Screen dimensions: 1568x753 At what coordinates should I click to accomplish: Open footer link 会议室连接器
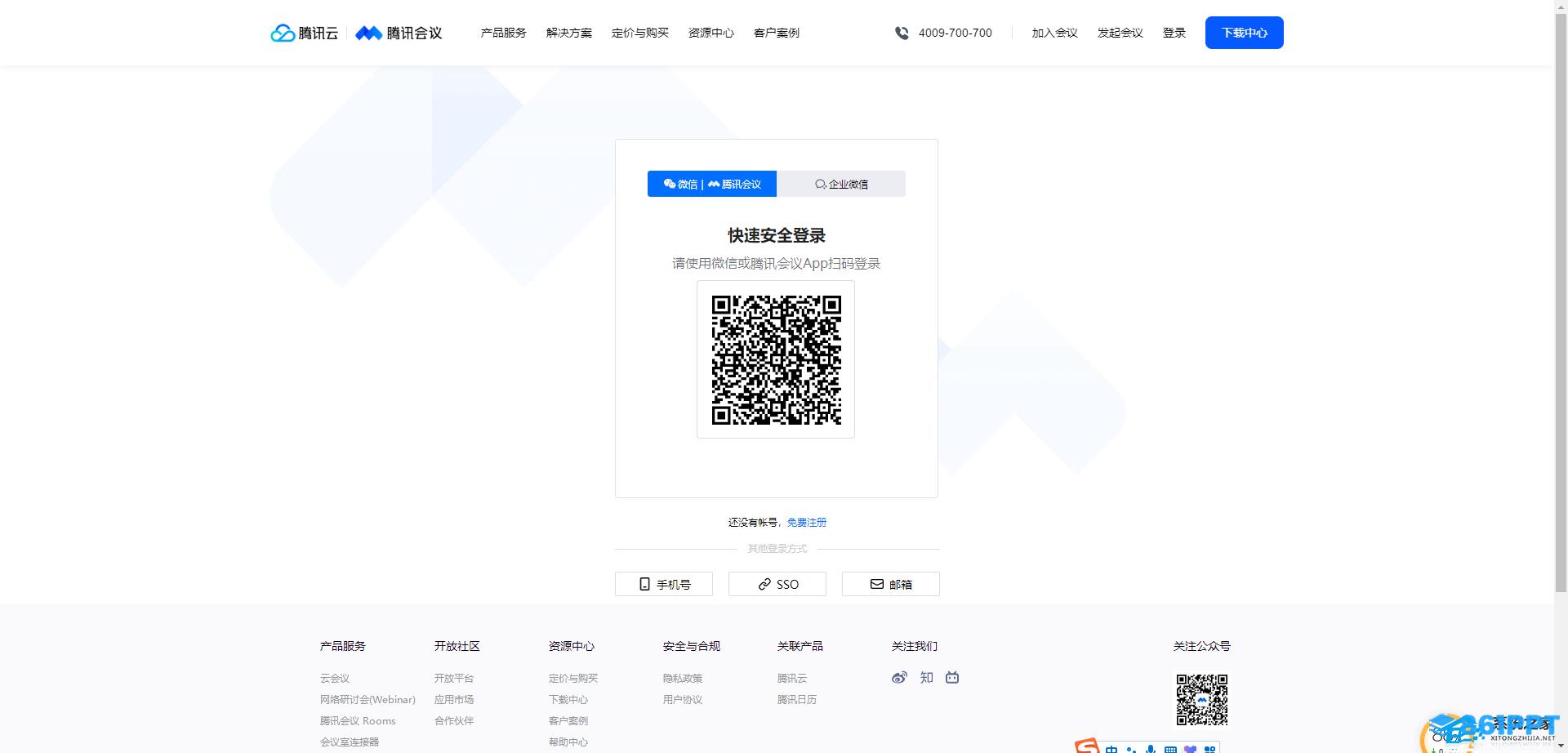tap(350, 742)
